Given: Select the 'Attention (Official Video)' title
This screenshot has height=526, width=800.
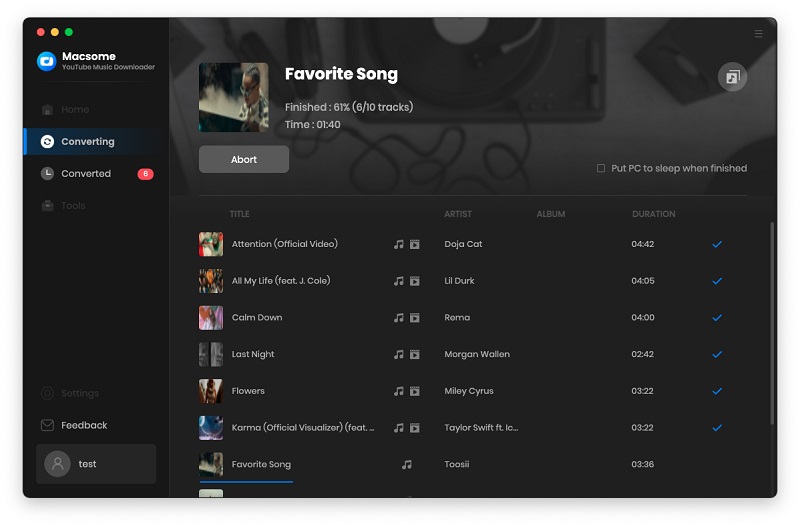Looking at the screenshot, I should tap(285, 244).
